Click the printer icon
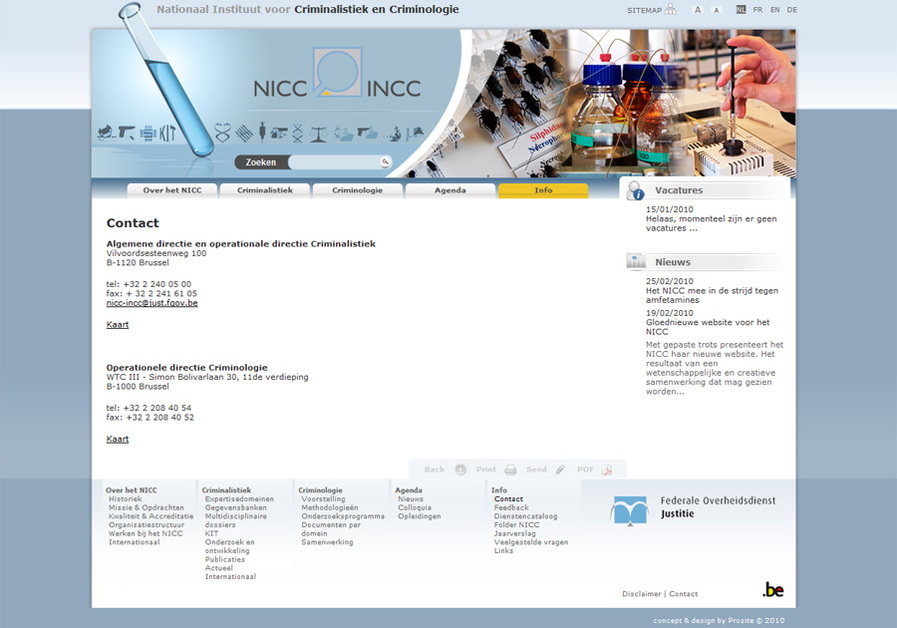897x628 pixels. click(511, 470)
